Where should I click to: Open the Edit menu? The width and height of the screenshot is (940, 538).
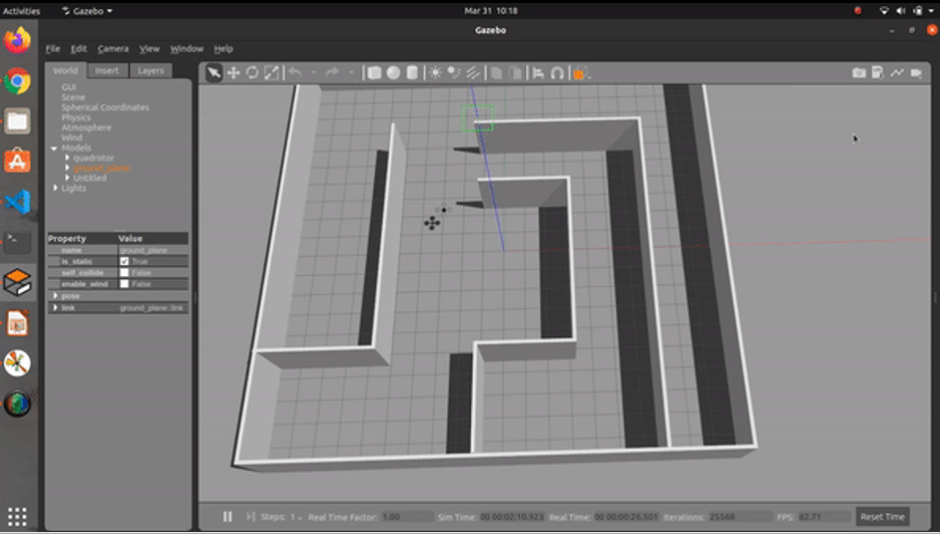[x=79, y=49]
